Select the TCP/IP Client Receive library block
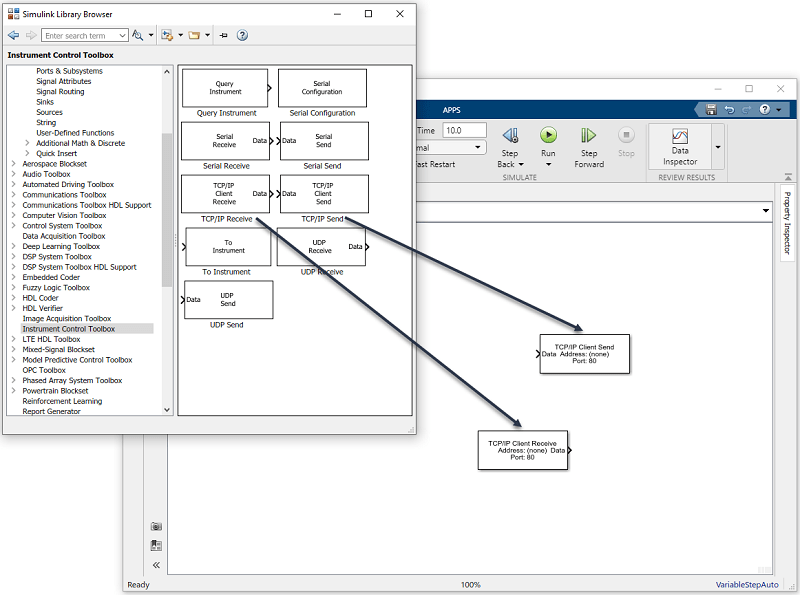 (x=225, y=194)
